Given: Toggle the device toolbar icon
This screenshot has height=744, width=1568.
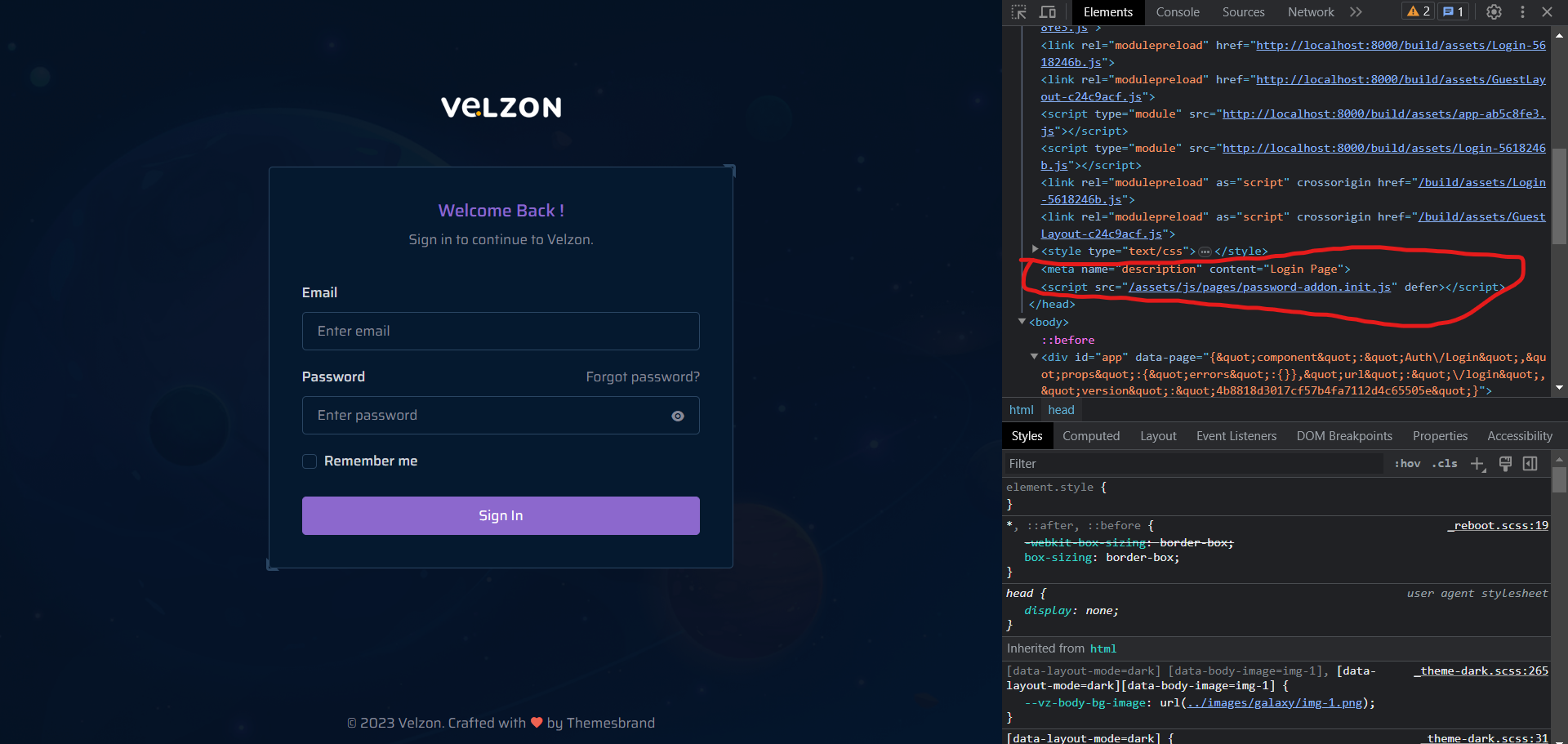Looking at the screenshot, I should click(x=1048, y=12).
